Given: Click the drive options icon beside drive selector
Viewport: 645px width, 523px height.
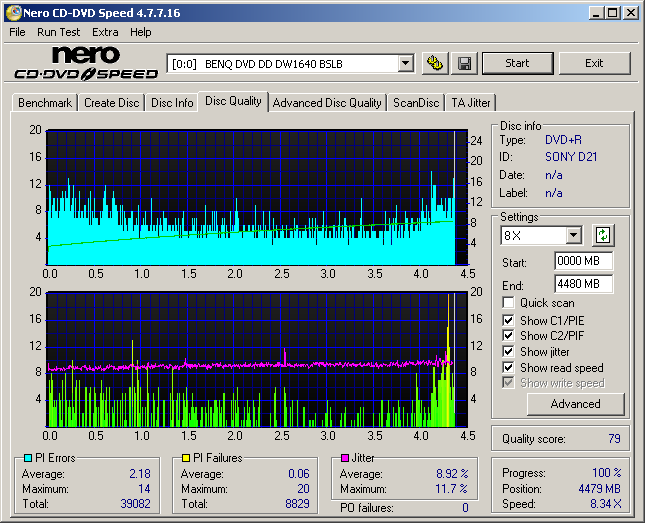Looking at the screenshot, I should pos(435,63).
